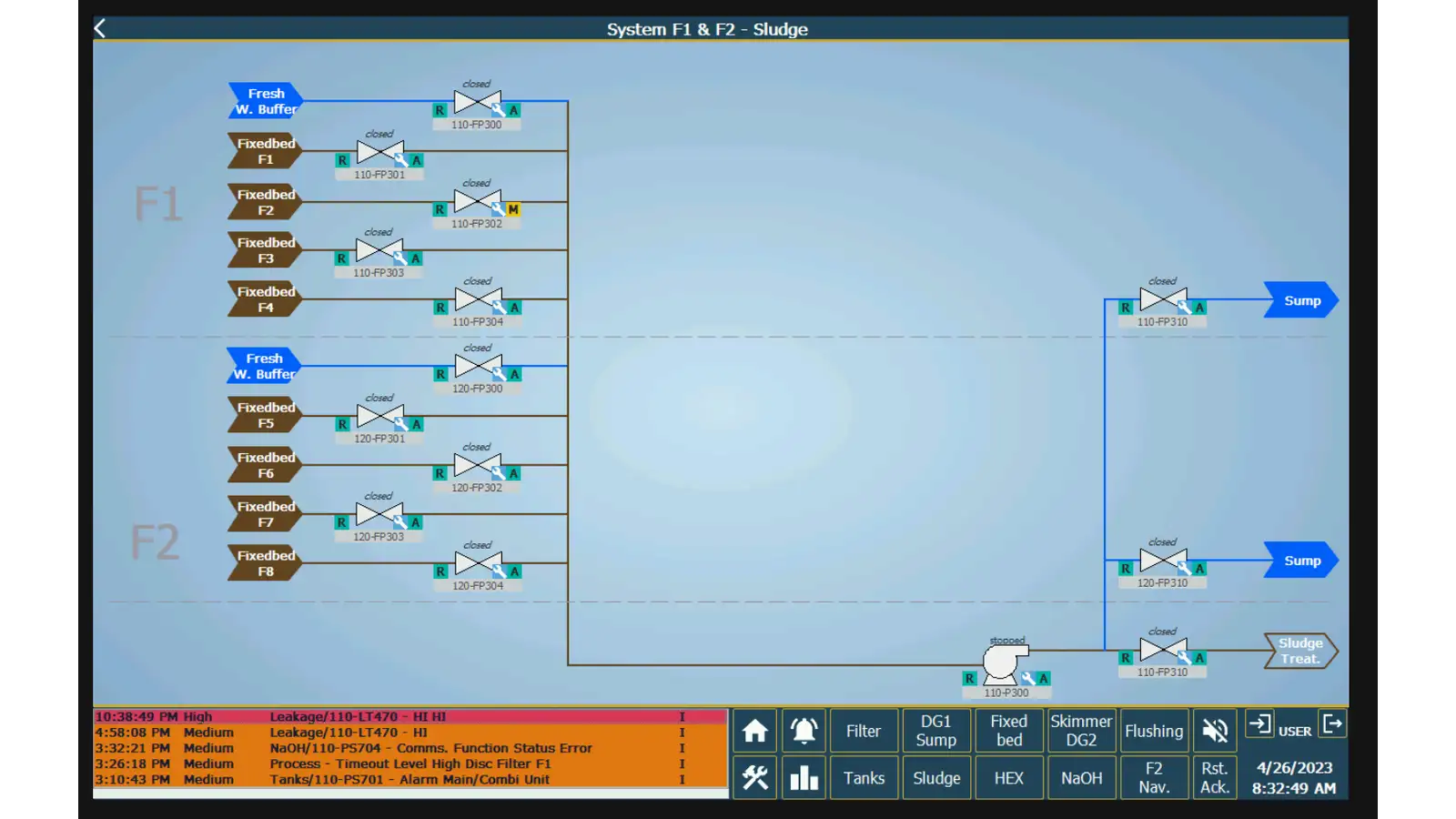Select the 110-P300 sludge pump symbol

click(x=1002, y=662)
